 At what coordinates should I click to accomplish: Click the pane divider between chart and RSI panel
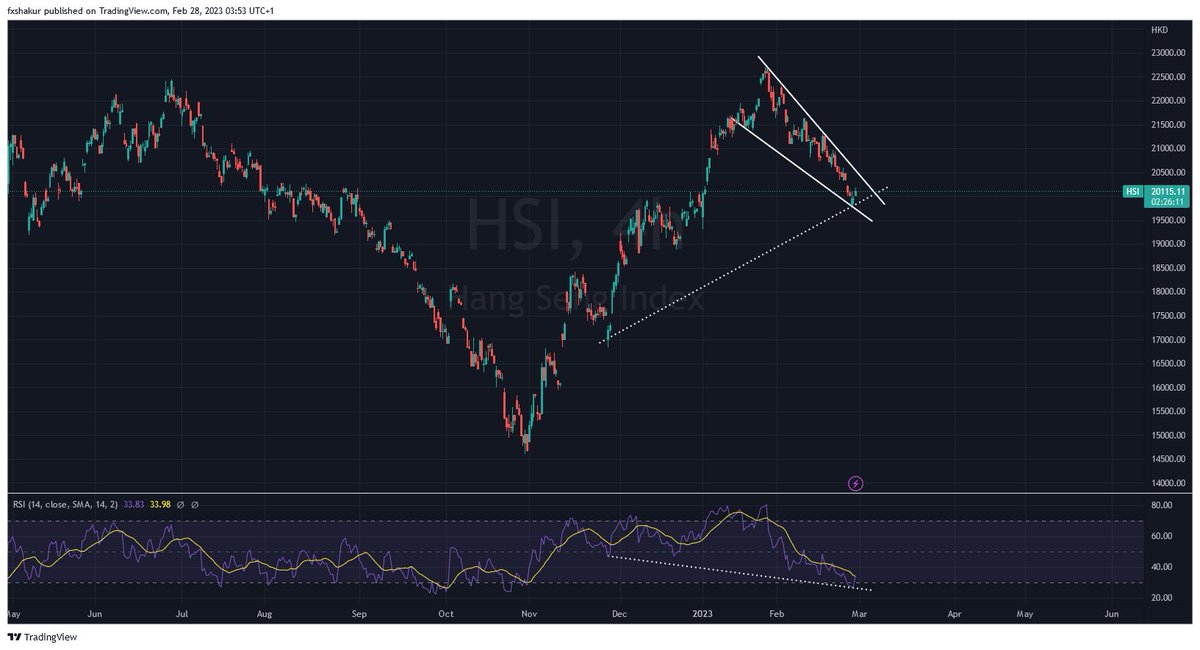click(x=600, y=493)
